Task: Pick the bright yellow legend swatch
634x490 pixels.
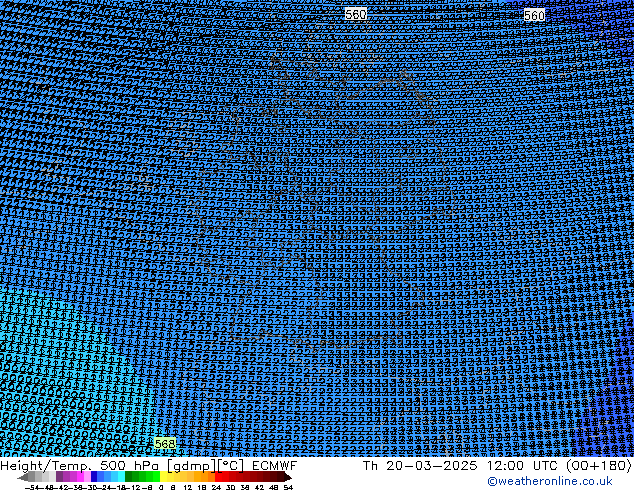Action: coord(163,477)
